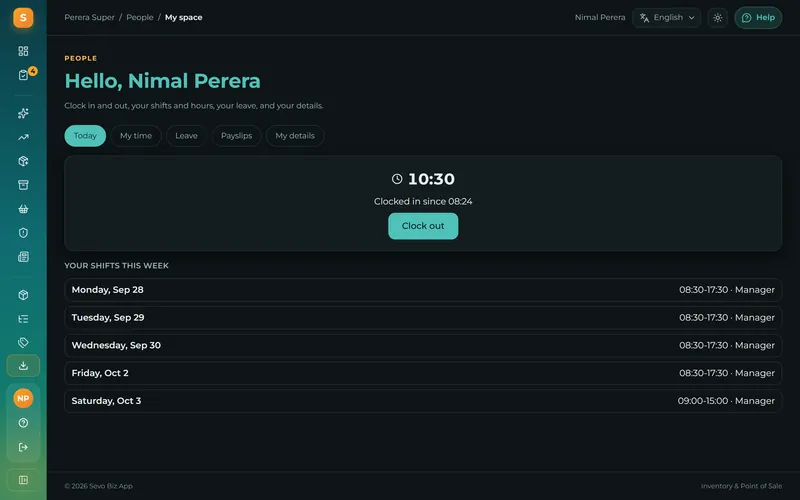Screen dimensions: 800x500
Task: Select the Tuesday, Sep 29 shift row
Action: coord(423,317)
